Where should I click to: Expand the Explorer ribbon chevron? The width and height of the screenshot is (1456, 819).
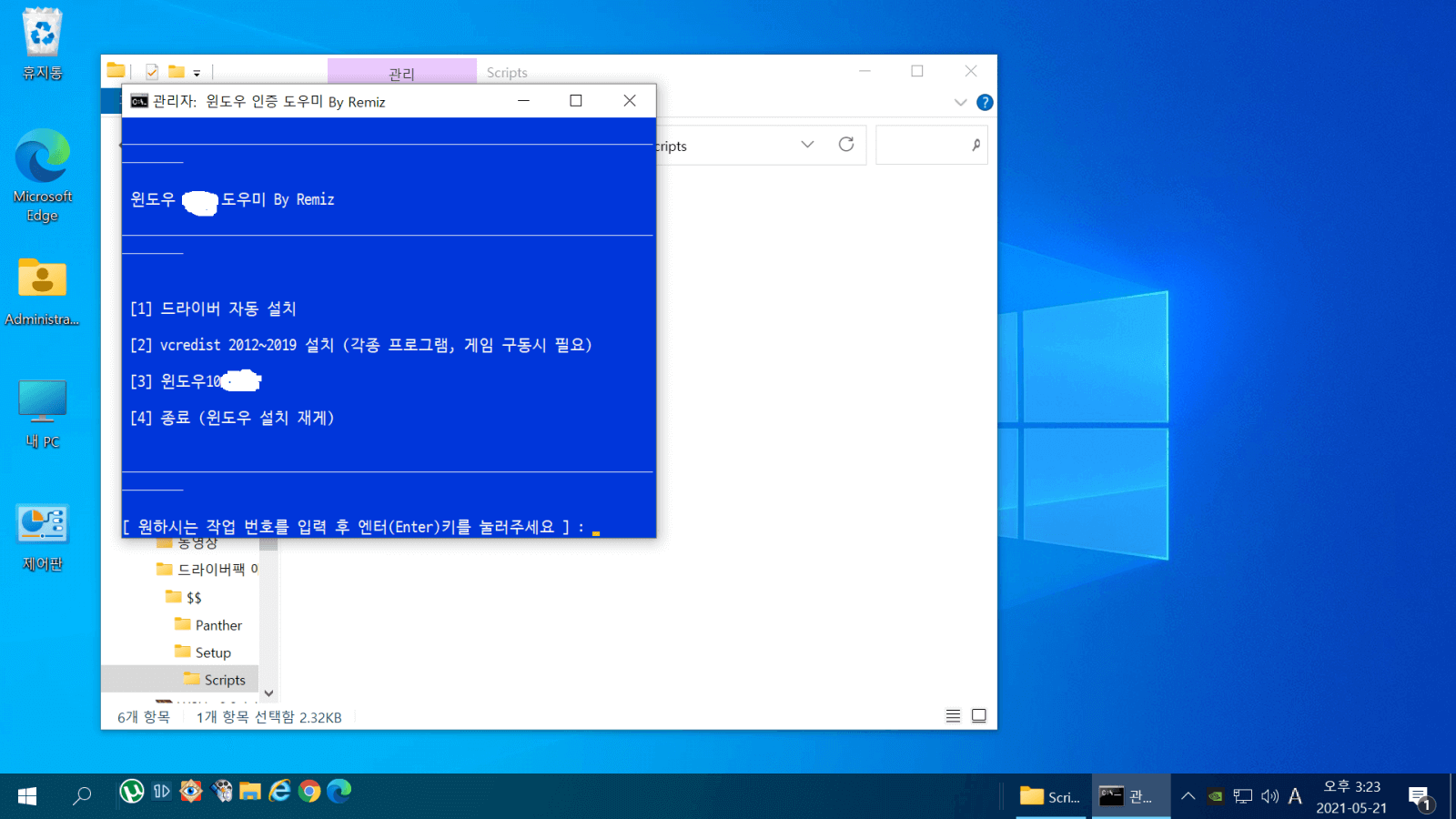coord(960,102)
